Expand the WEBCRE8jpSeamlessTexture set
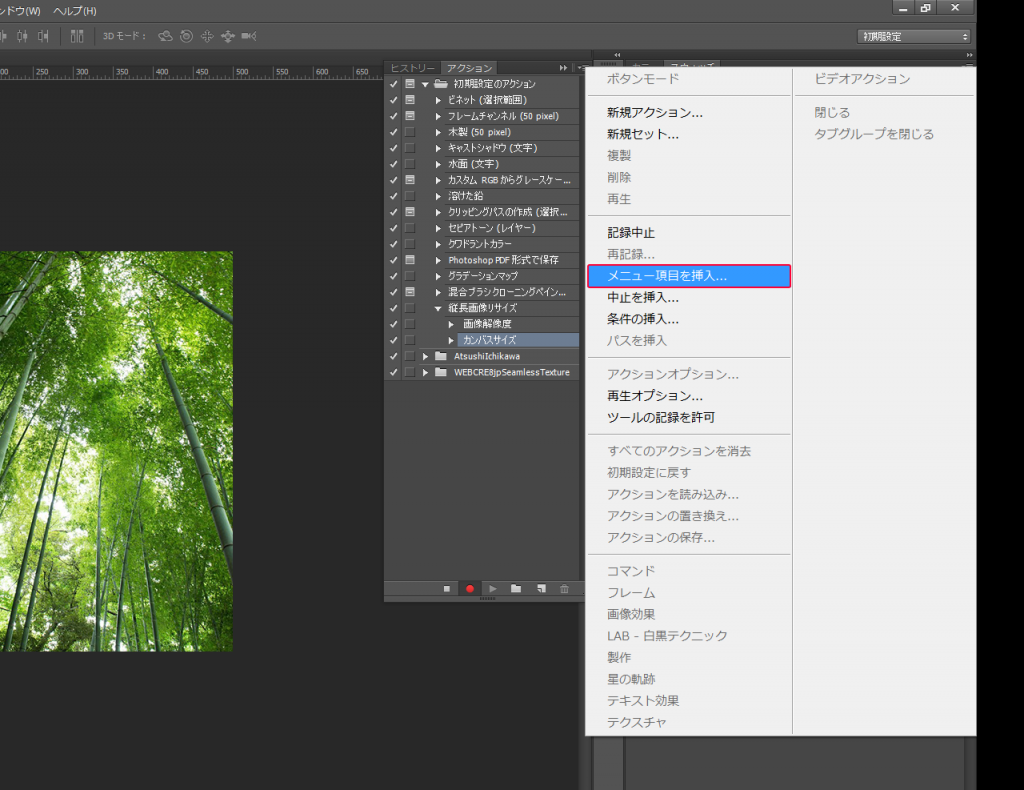 pos(425,372)
